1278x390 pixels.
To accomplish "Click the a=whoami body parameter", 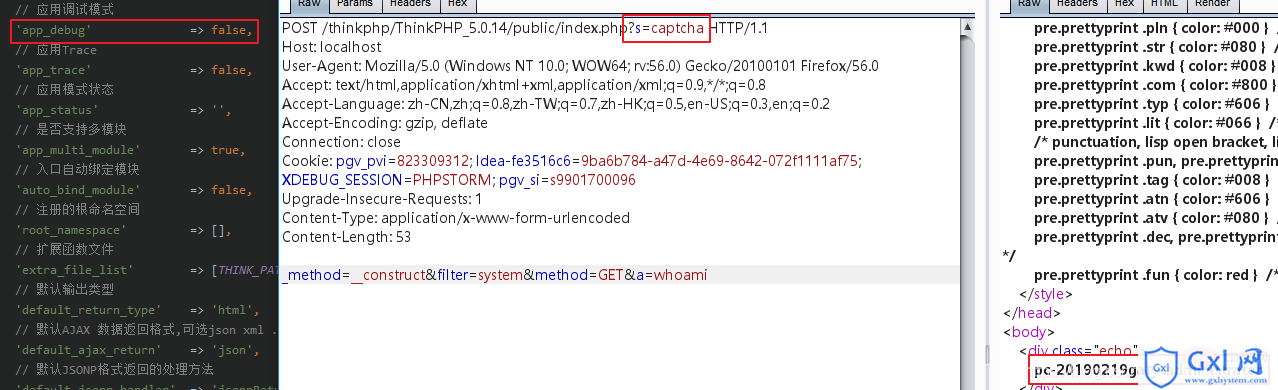I will [674, 275].
